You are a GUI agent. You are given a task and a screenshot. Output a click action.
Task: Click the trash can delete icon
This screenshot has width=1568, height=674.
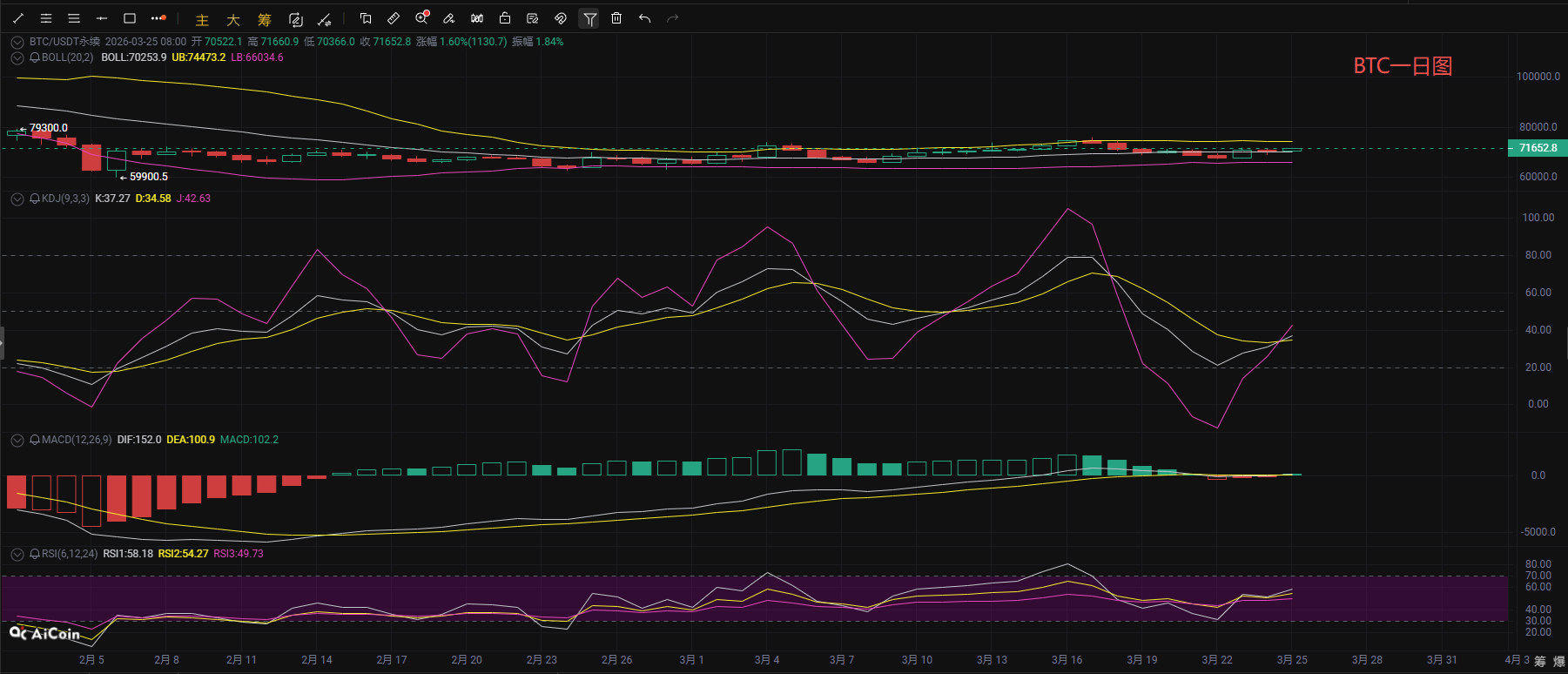[x=616, y=18]
